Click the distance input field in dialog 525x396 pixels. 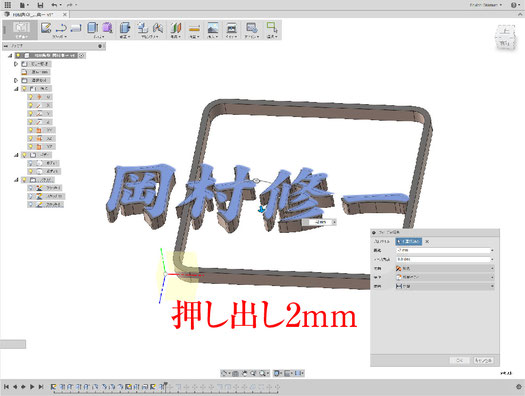(443, 250)
